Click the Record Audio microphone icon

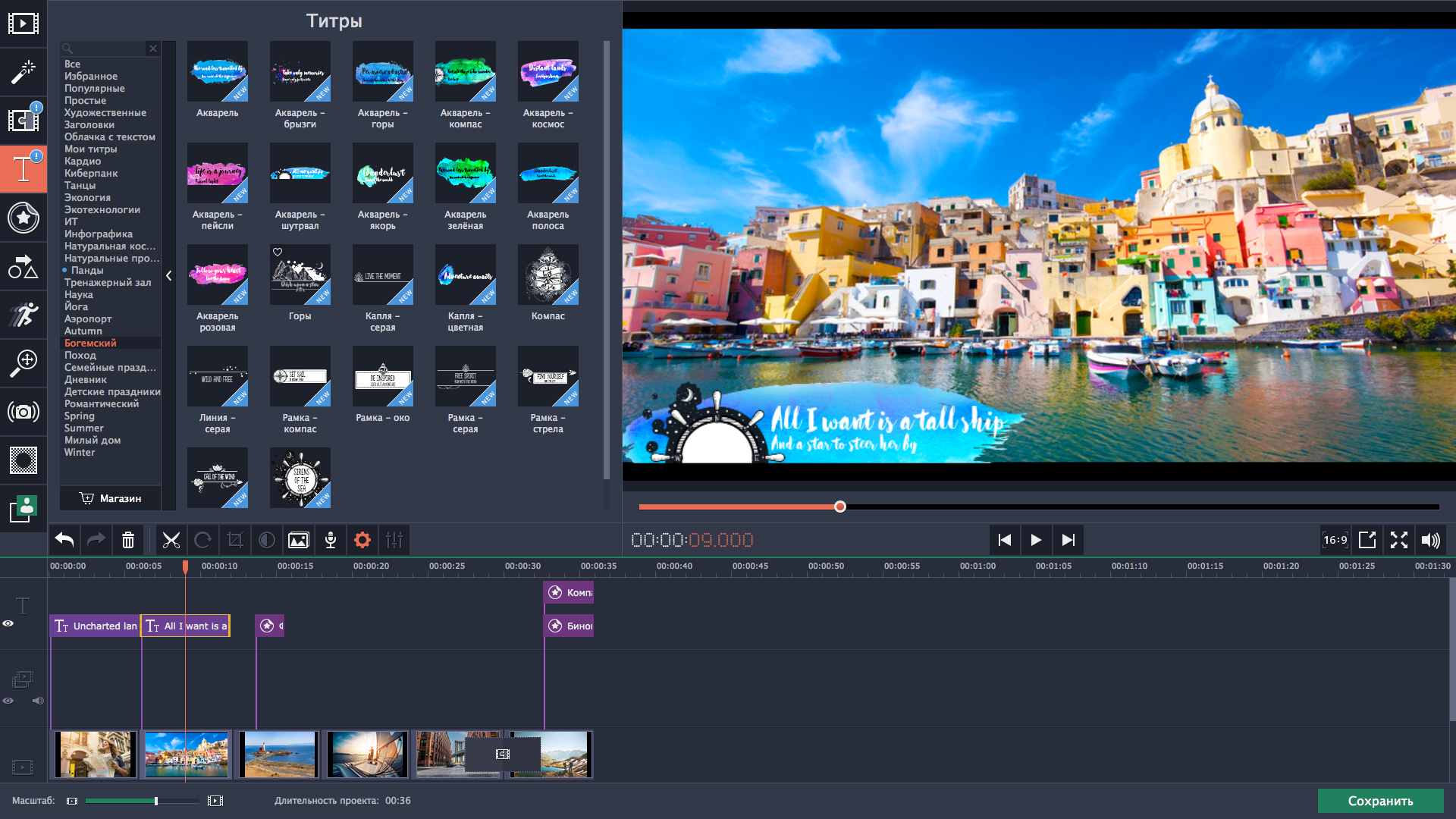pos(331,540)
